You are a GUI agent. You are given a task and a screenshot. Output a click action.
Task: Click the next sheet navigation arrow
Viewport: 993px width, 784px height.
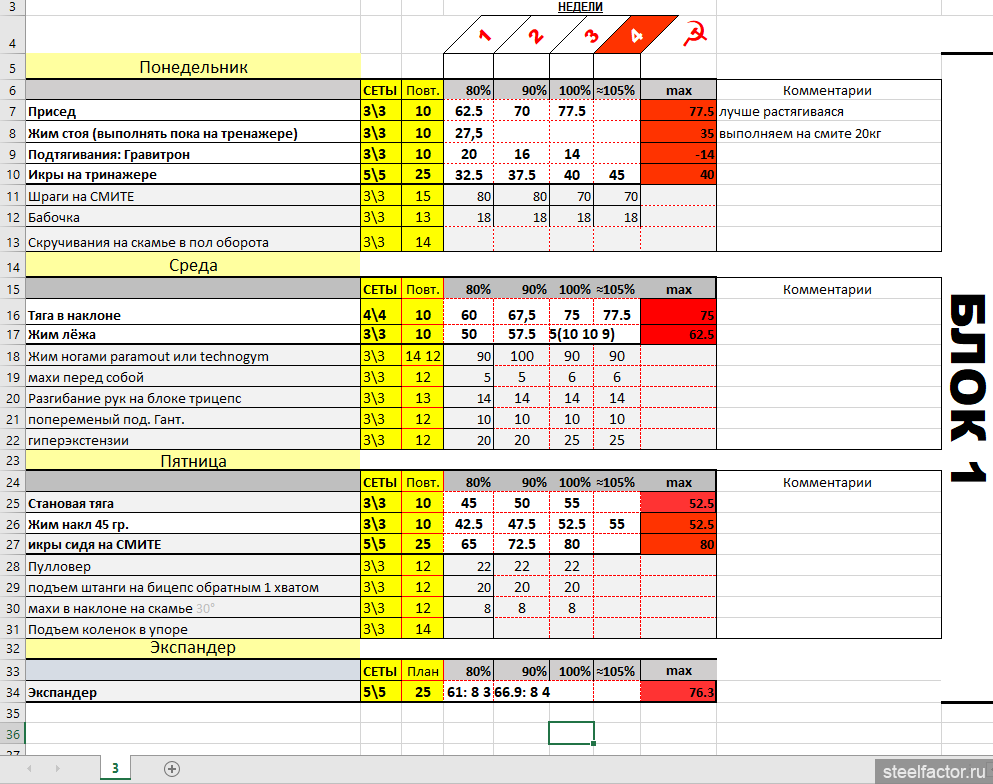tap(55, 768)
